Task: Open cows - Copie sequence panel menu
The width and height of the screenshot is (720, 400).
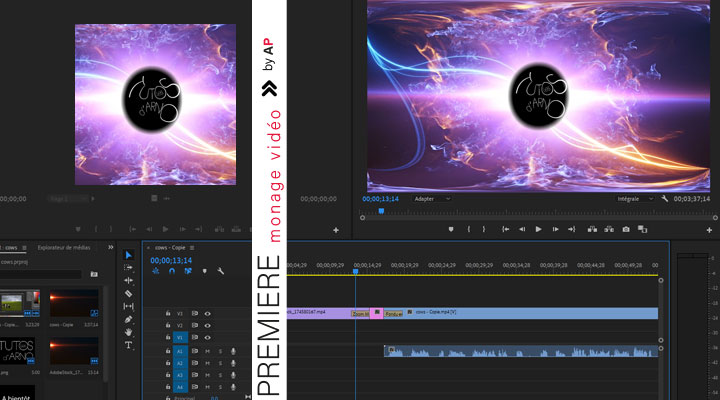Action: (192, 248)
